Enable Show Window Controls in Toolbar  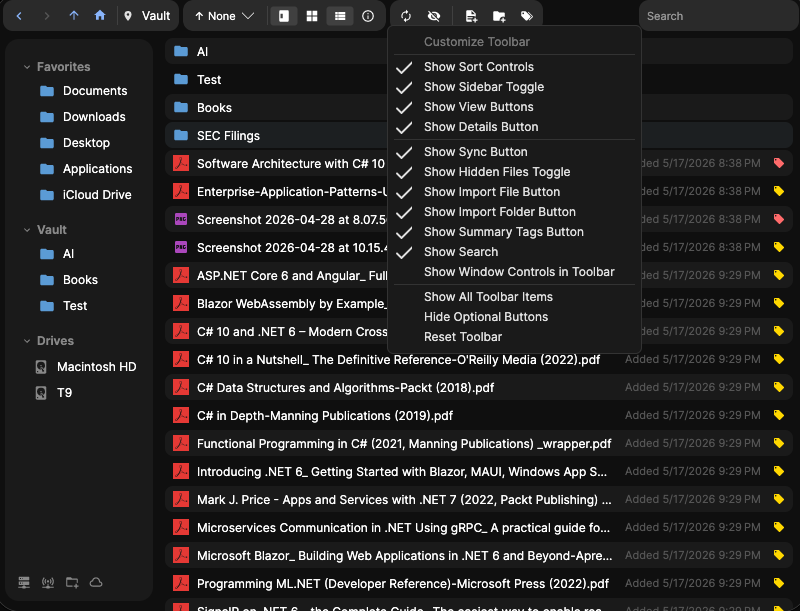pyautogui.click(x=514, y=272)
